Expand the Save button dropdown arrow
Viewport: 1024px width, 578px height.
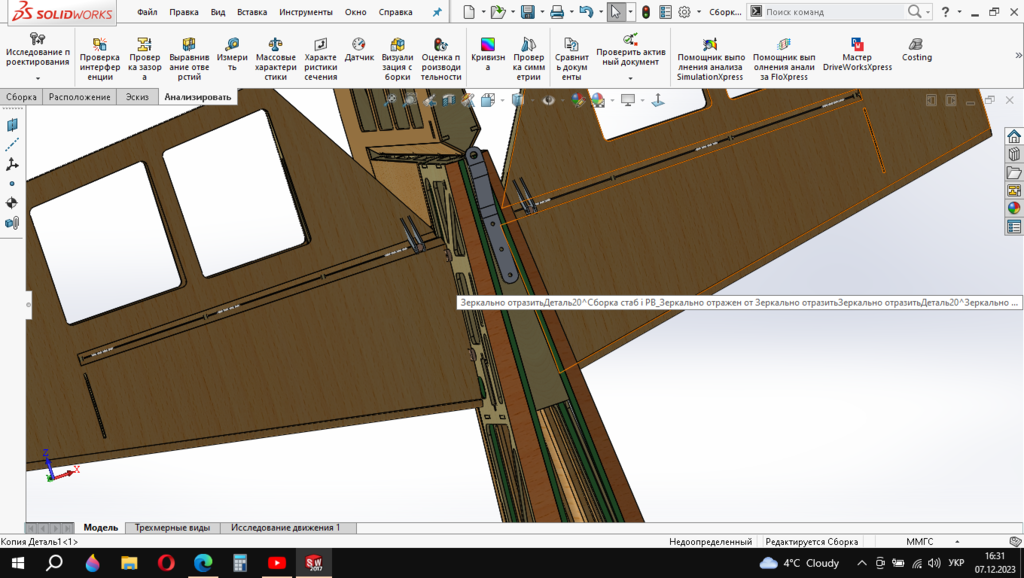[x=540, y=12]
